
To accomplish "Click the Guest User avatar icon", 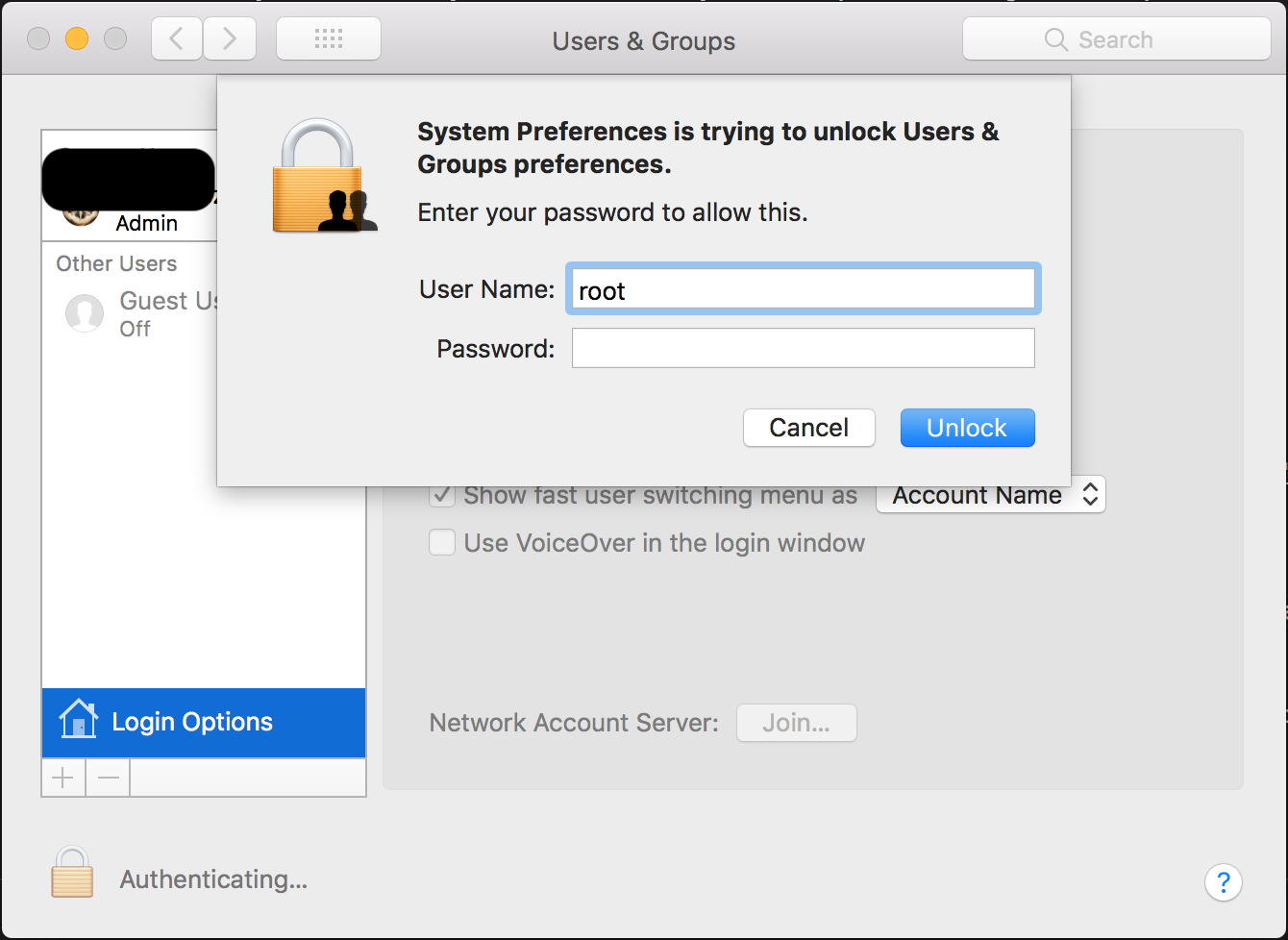I will point(85,313).
